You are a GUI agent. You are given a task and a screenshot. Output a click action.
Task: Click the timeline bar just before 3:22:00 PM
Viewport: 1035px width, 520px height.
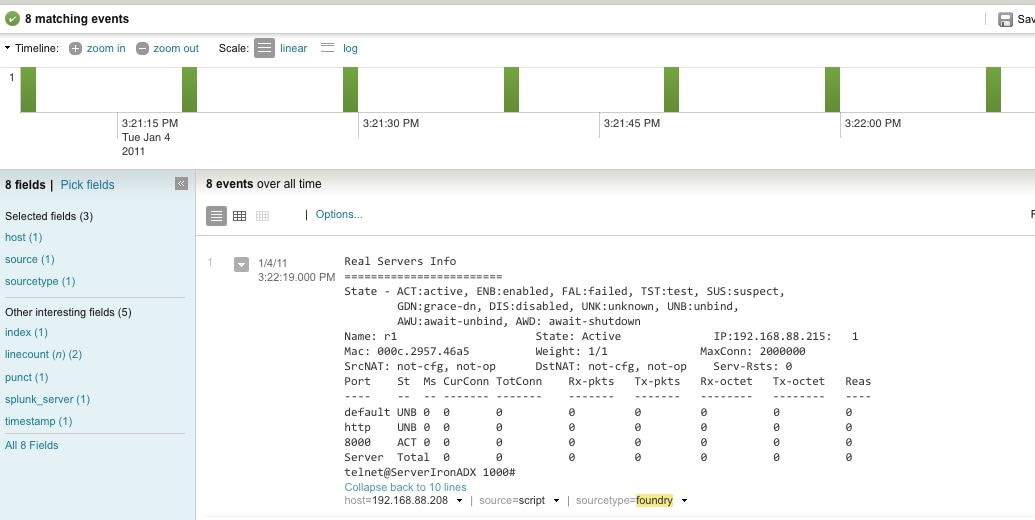[832, 89]
